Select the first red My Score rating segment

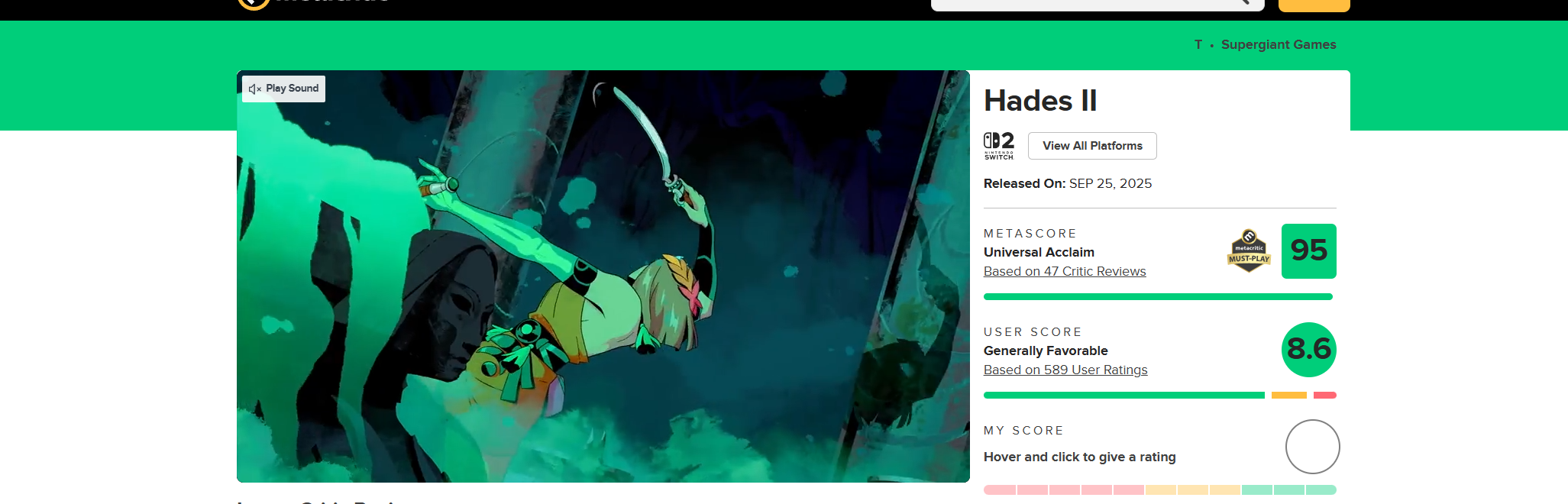point(1000,489)
